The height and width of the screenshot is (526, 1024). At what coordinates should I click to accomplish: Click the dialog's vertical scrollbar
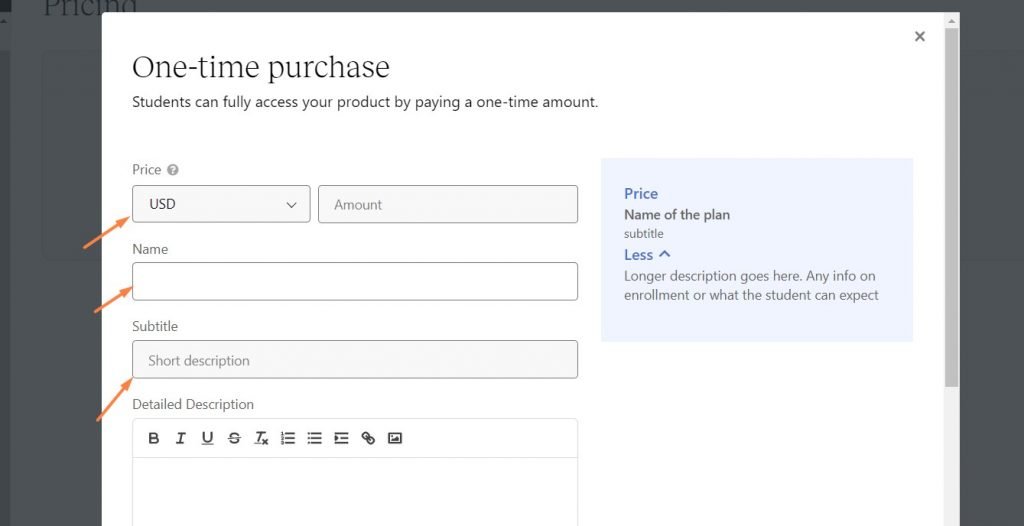click(x=952, y=200)
